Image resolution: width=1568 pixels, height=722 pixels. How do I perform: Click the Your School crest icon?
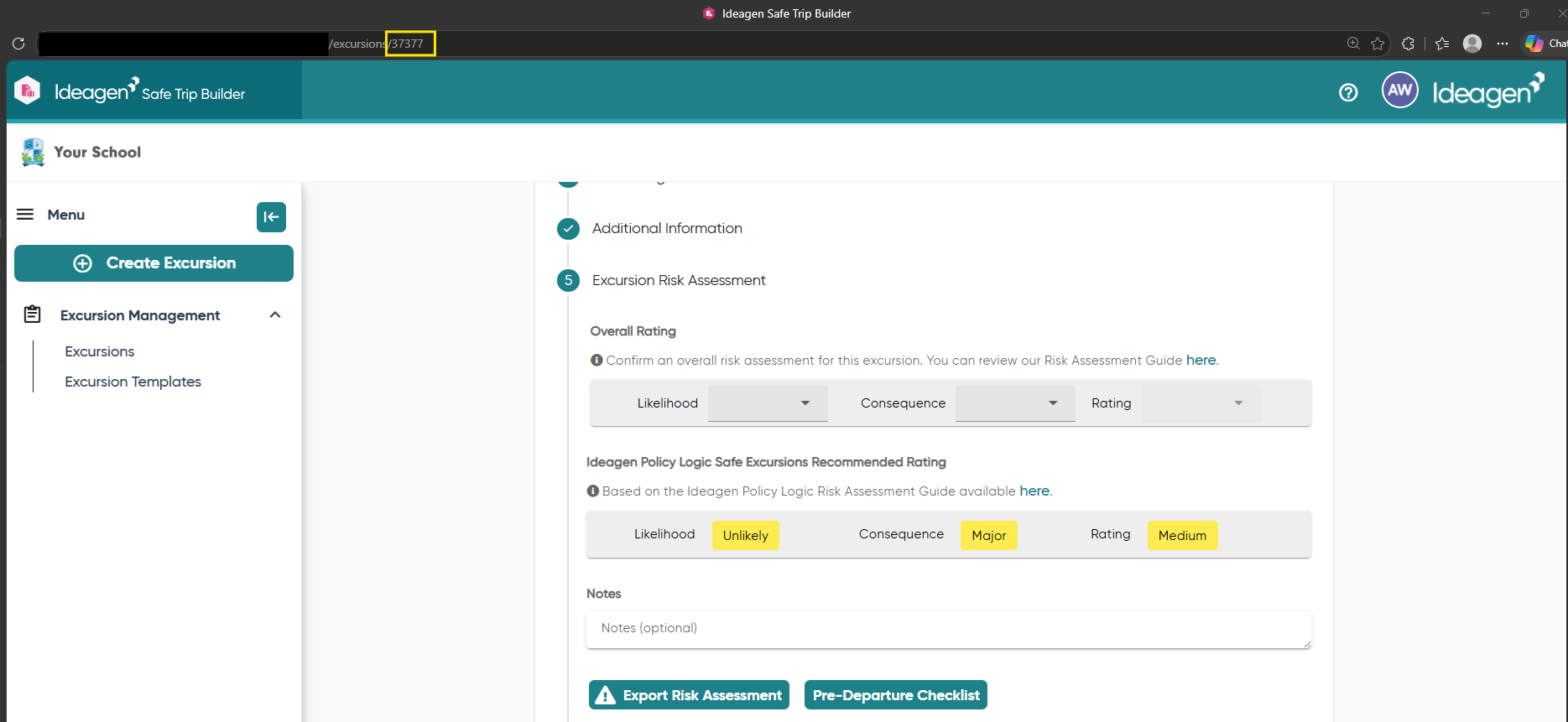click(33, 152)
